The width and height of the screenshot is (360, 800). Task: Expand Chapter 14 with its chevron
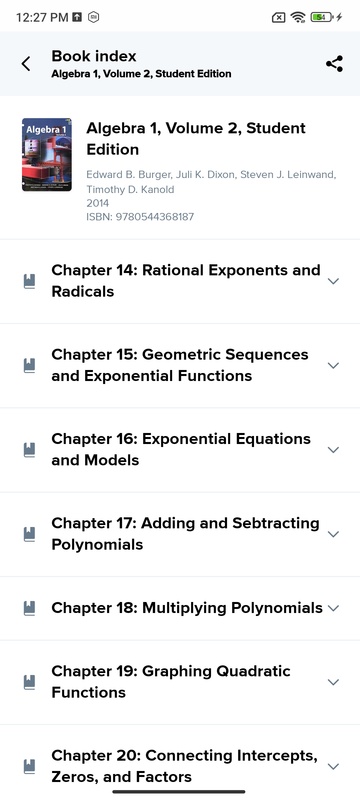333,281
